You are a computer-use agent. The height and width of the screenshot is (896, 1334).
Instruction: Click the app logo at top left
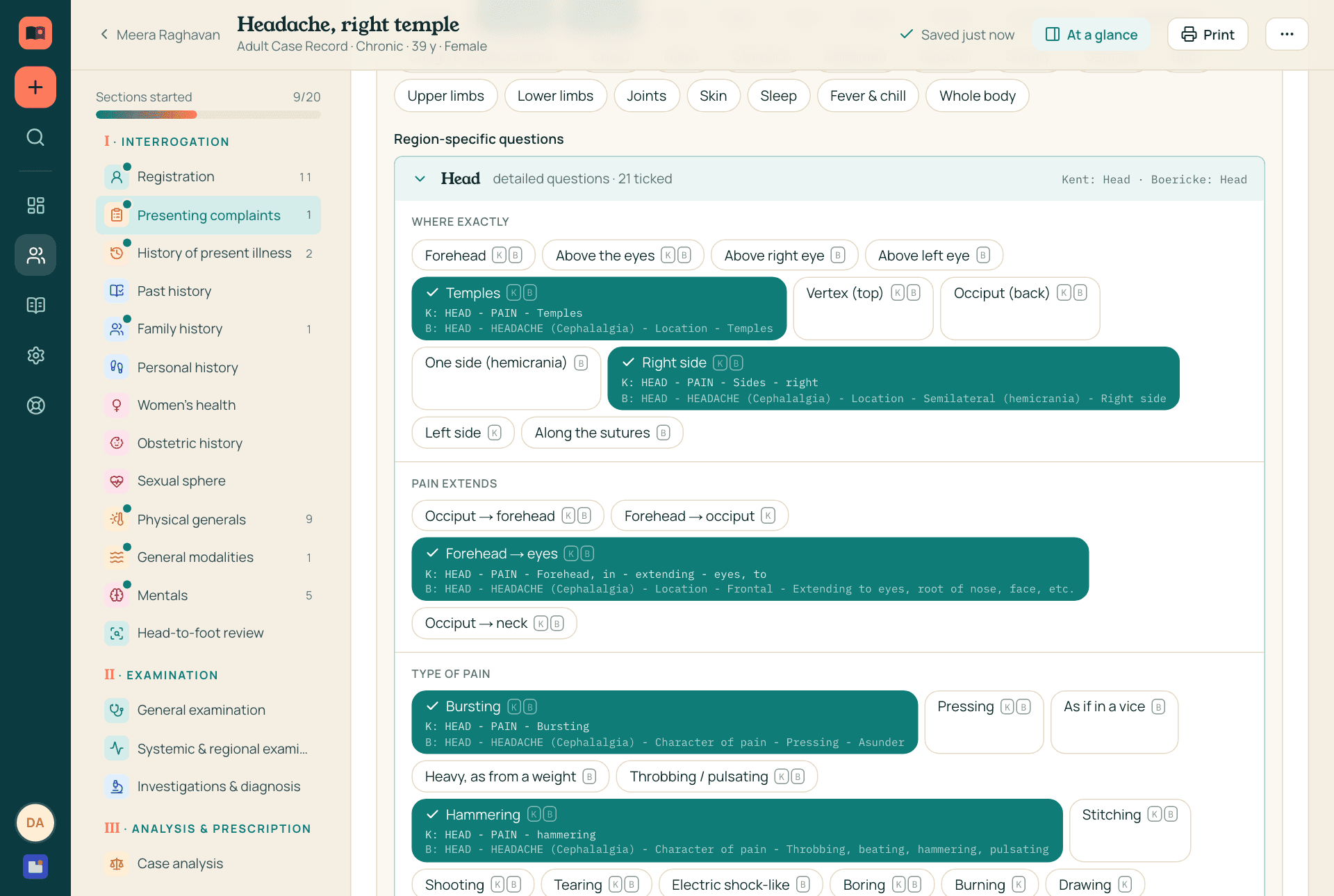[x=35, y=33]
